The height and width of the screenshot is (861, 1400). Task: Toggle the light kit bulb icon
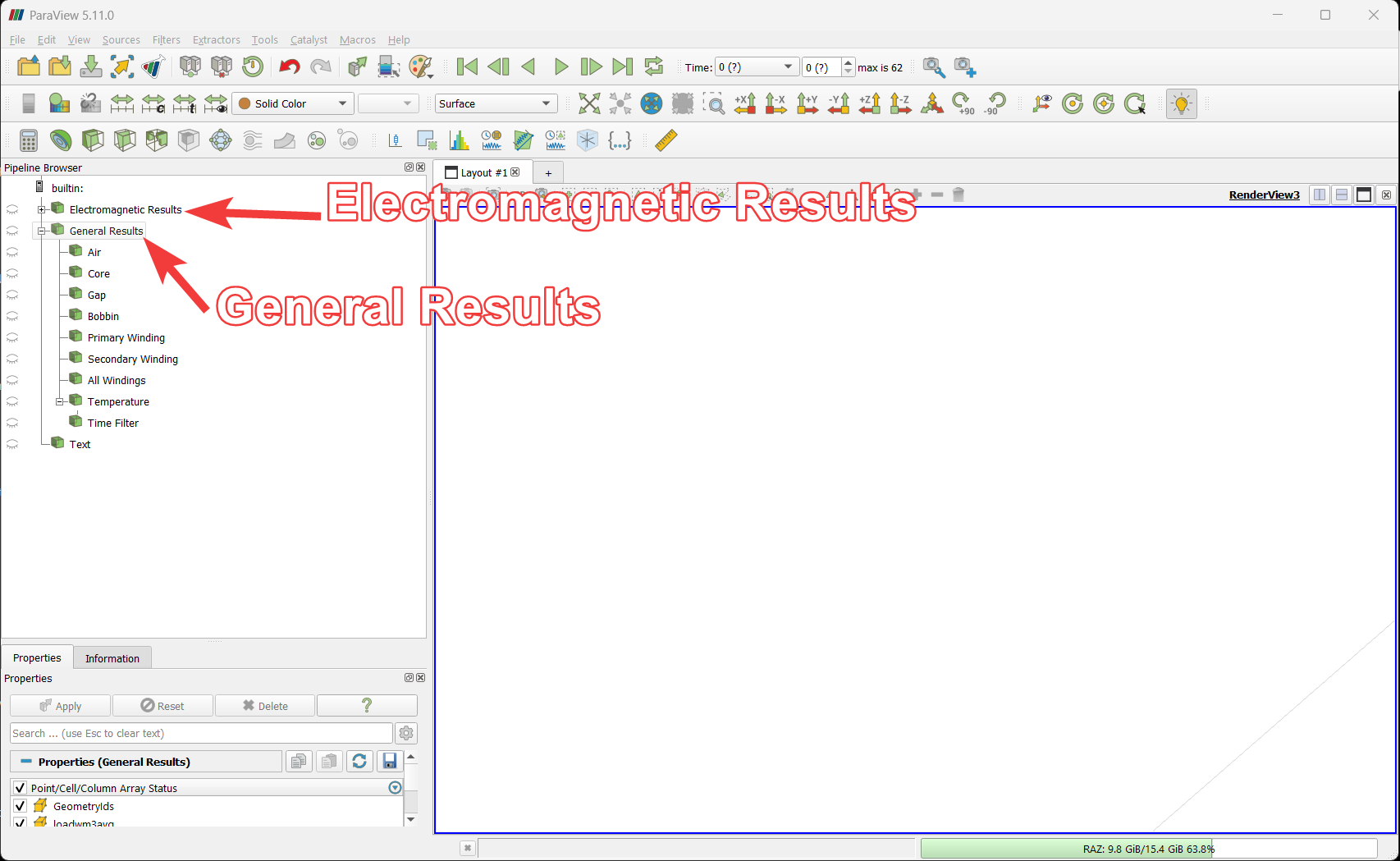(1182, 103)
